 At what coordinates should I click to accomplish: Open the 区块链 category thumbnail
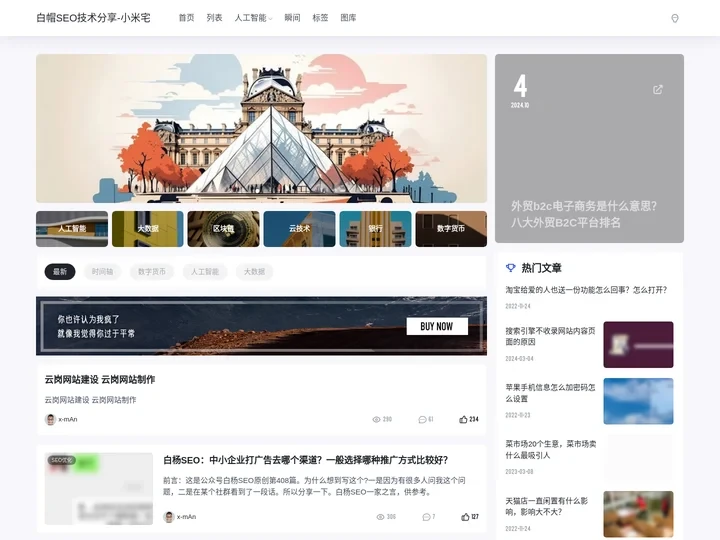[x=224, y=229]
